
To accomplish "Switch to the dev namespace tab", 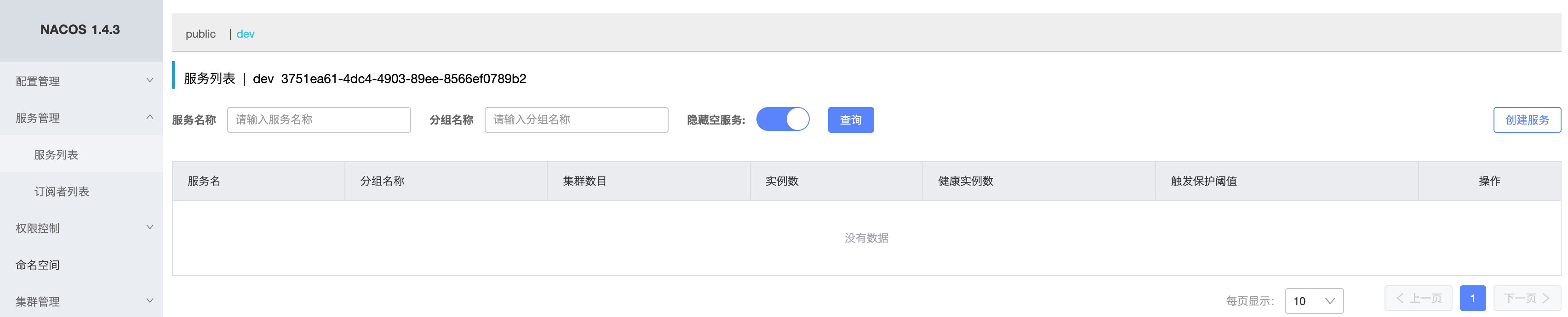I will tap(245, 34).
